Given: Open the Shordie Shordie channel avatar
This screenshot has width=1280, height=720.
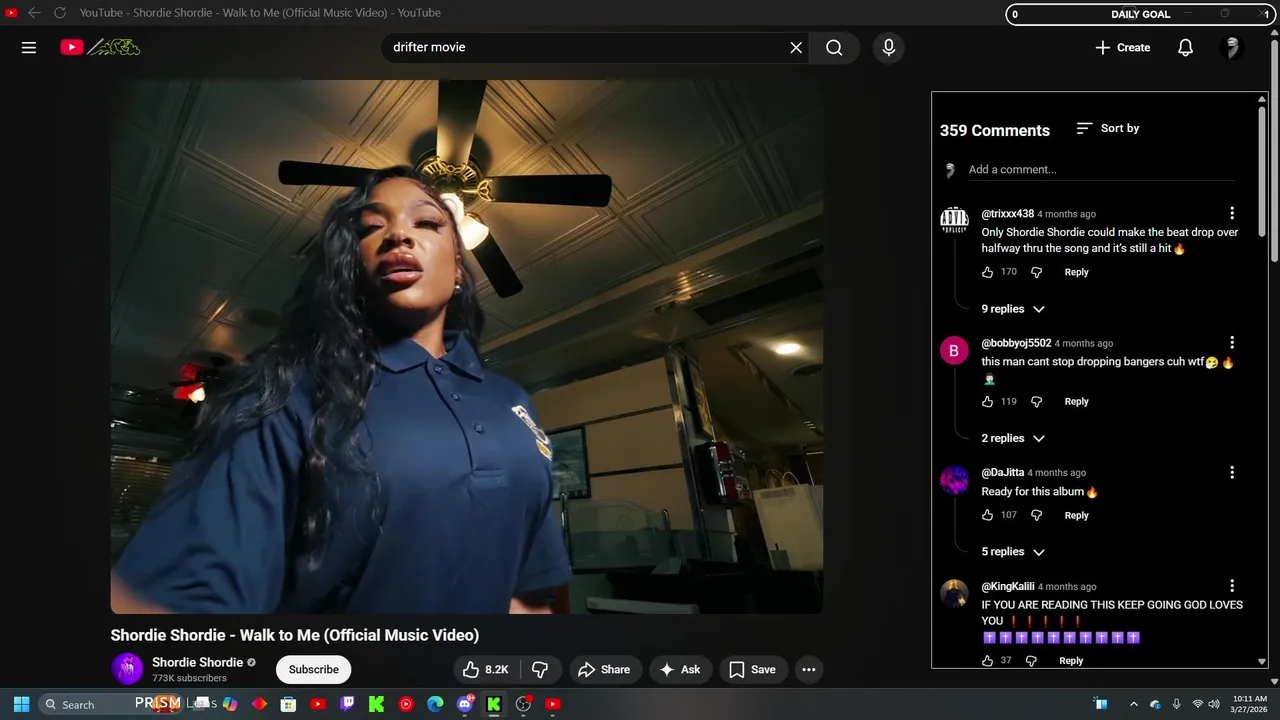Looking at the screenshot, I should (127, 669).
